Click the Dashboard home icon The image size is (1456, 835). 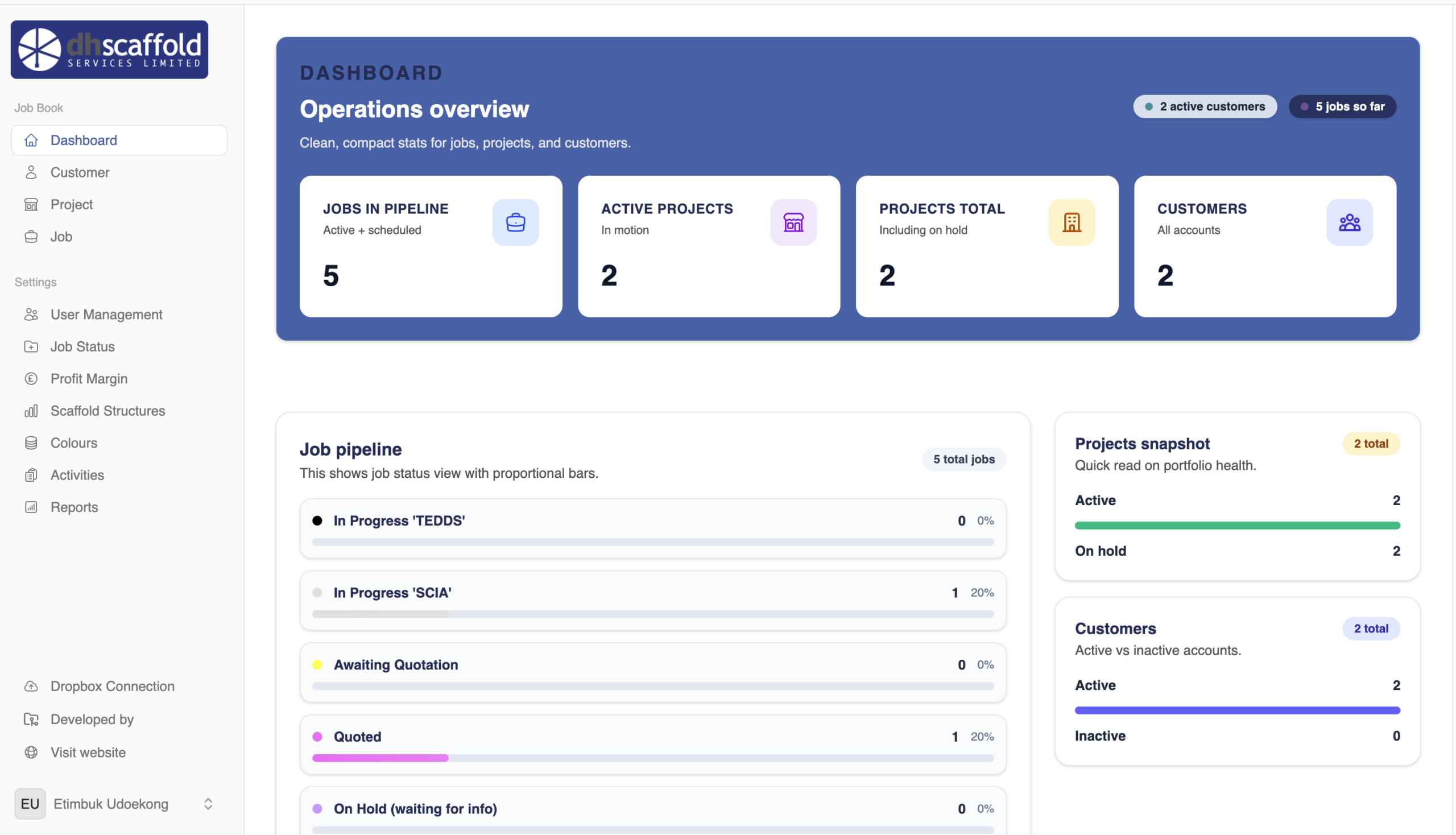31,140
